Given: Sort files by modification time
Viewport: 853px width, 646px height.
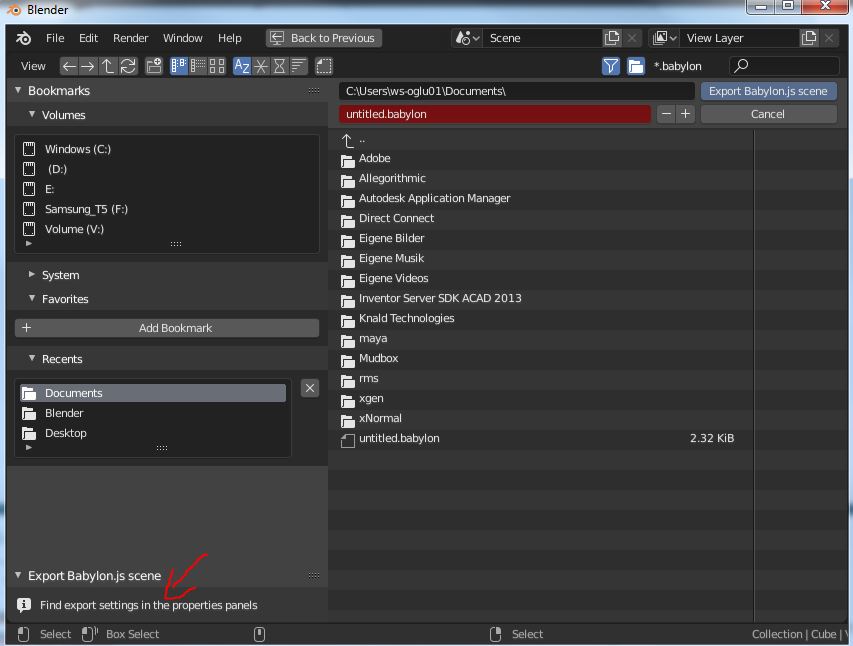Looking at the screenshot, I should (x=280, y=66).
